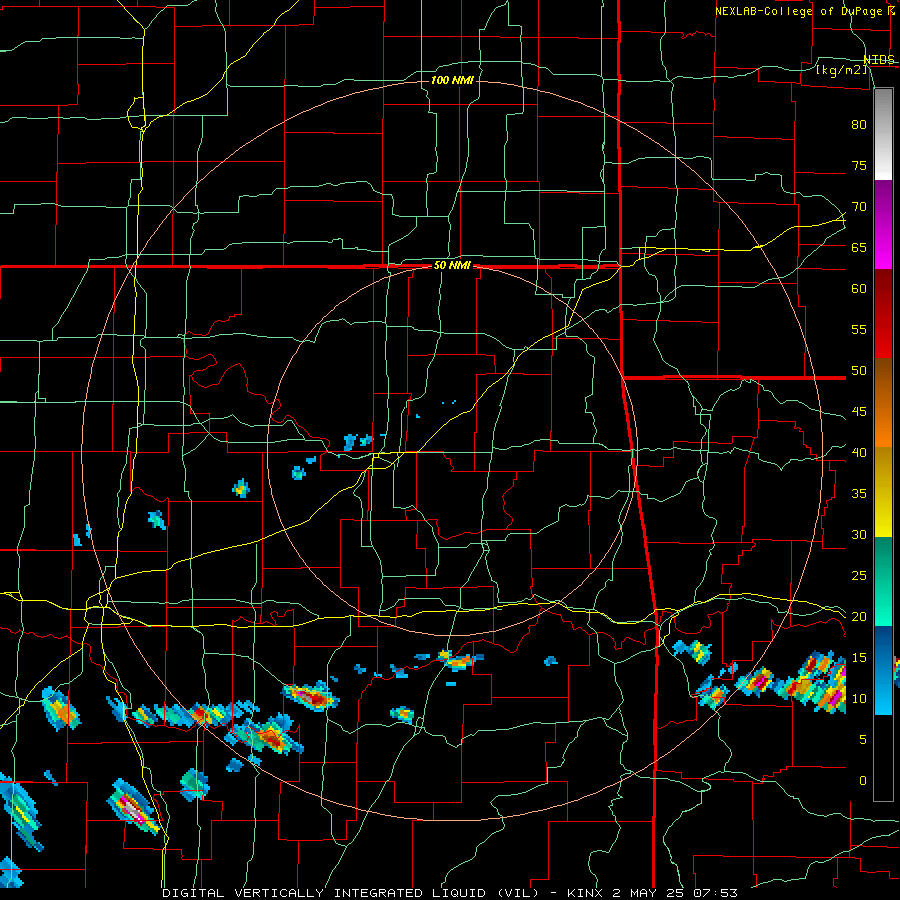The height and width of the screenshot is (900, 900).
Task: Click the scale value 0
Action: coord(863,781)
